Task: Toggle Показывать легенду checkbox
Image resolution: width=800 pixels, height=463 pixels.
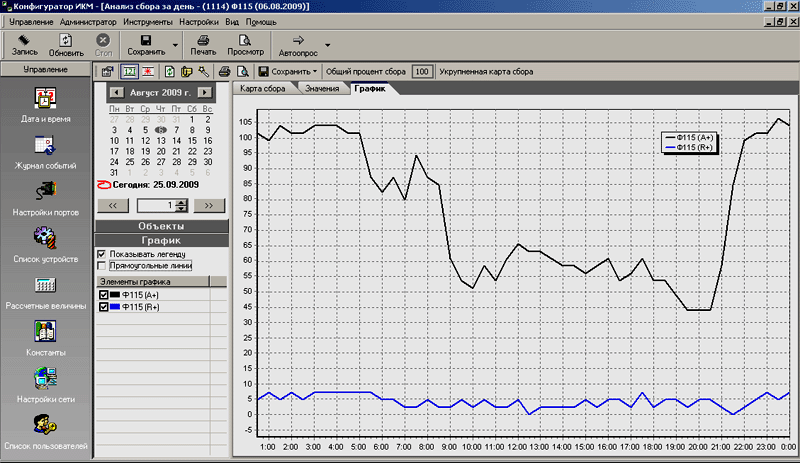Action: [x=102, y=254]
